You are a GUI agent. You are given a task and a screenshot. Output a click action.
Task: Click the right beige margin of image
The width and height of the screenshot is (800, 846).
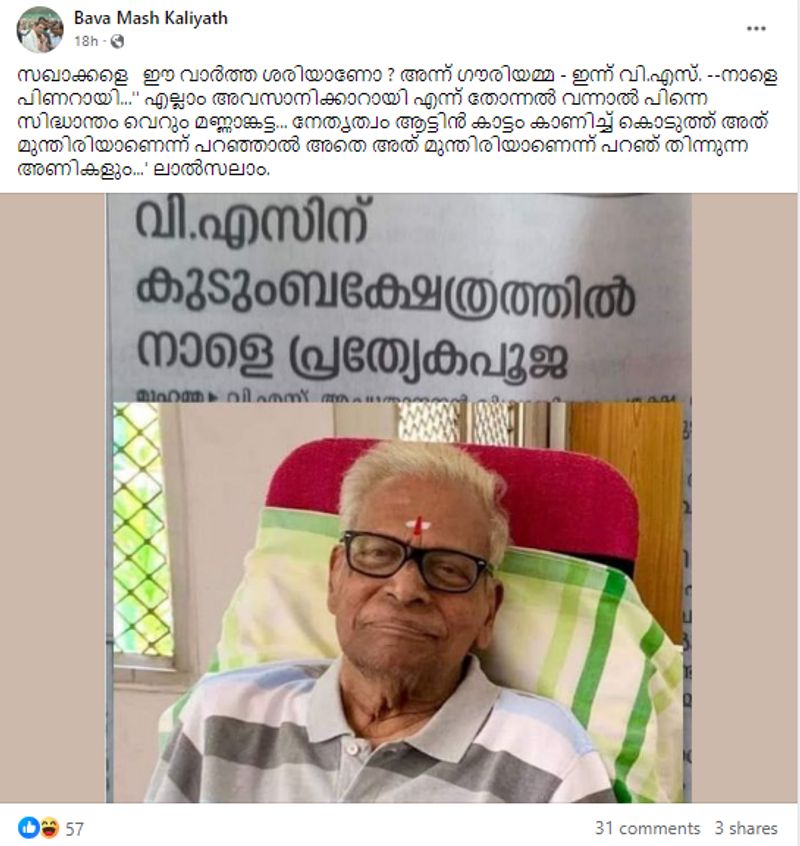point(744,497)
